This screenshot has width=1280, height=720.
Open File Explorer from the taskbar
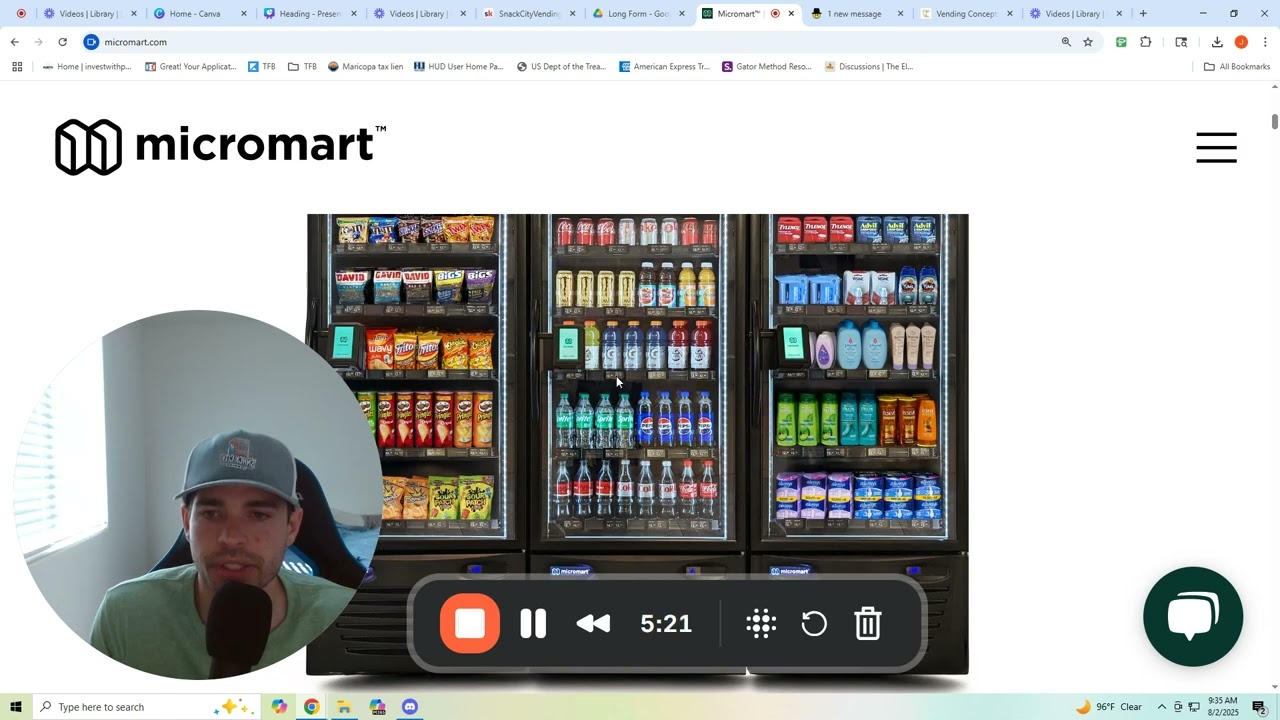tap(344, 707)
